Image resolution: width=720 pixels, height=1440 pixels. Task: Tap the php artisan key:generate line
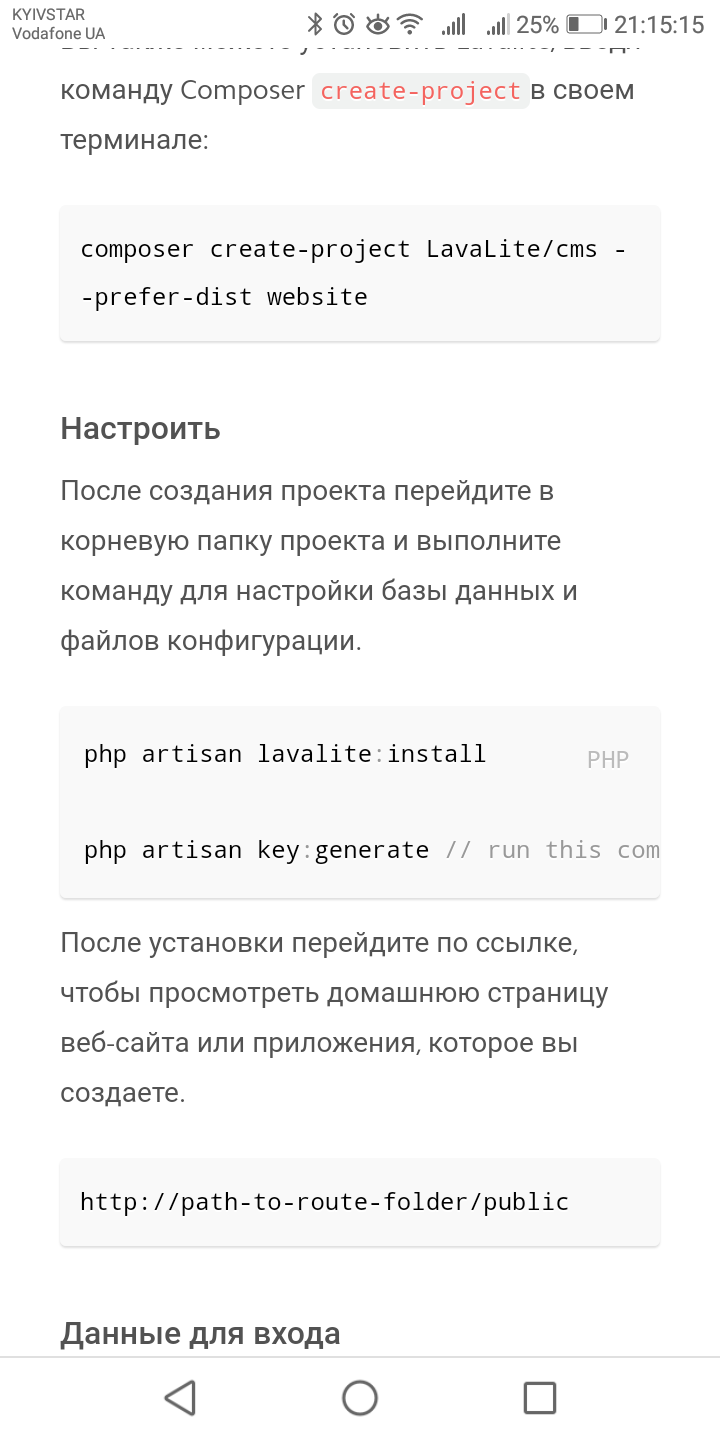point(256,850)
